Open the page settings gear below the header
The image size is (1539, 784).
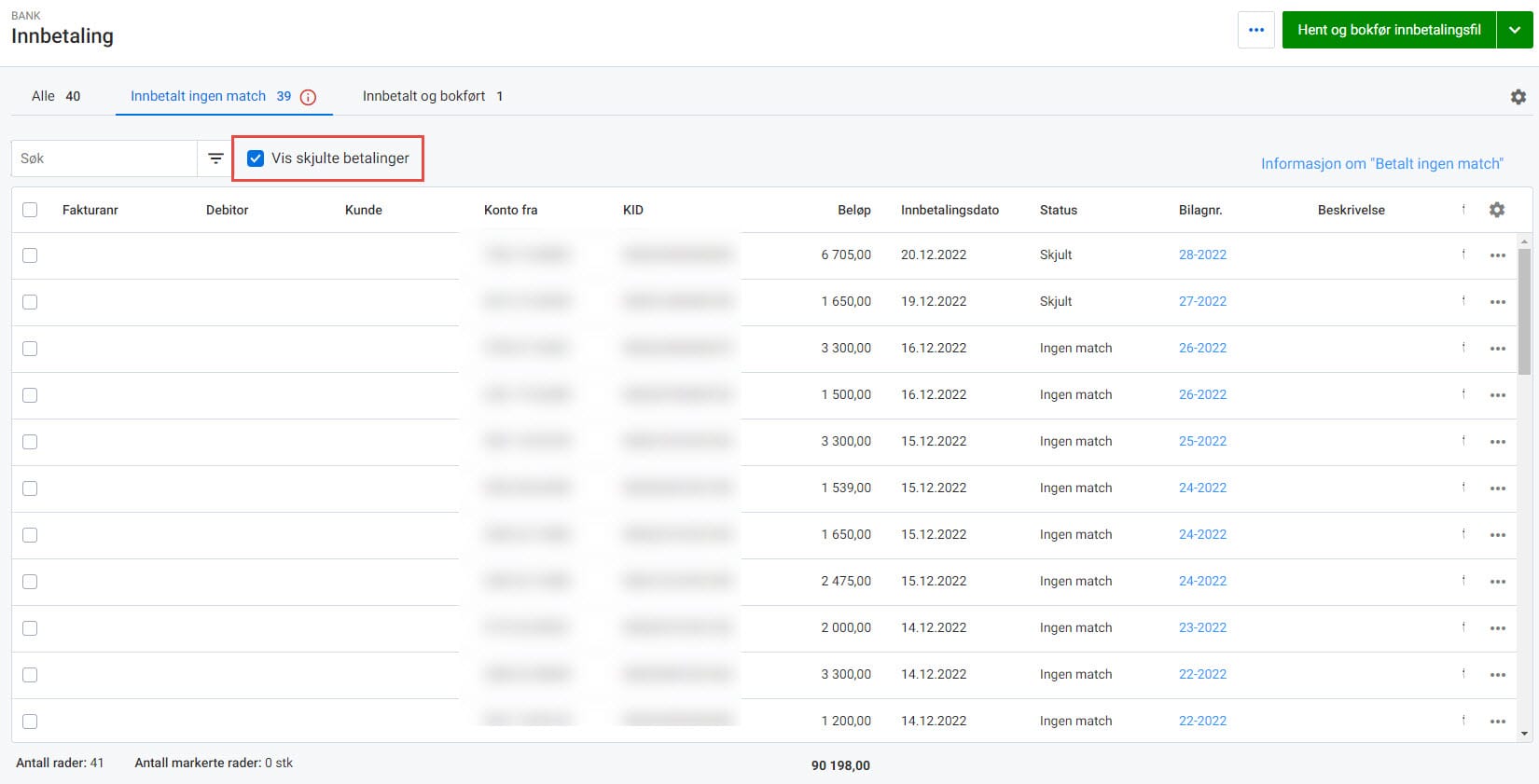(x=1518, y=97)
